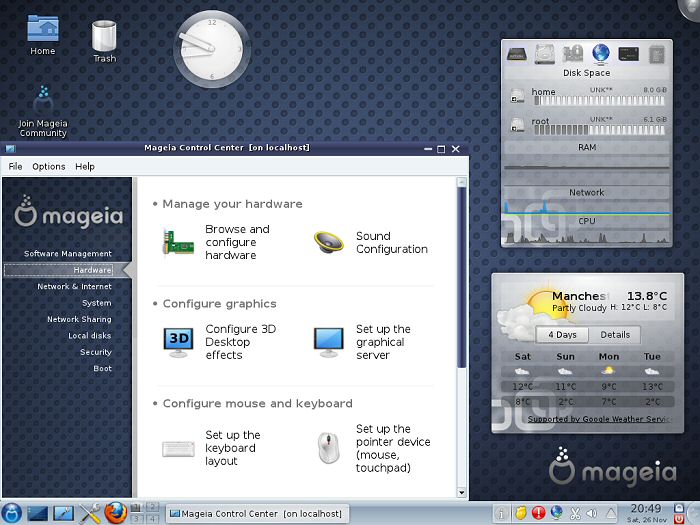Open the volume speaker tray icon

592,513
